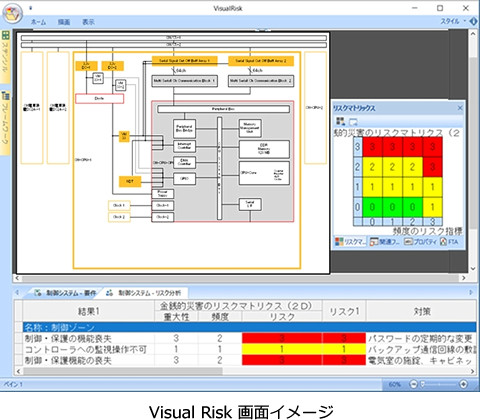
Task: Select the 名称：制御ゾーン group row
Action: pos(249,327)
